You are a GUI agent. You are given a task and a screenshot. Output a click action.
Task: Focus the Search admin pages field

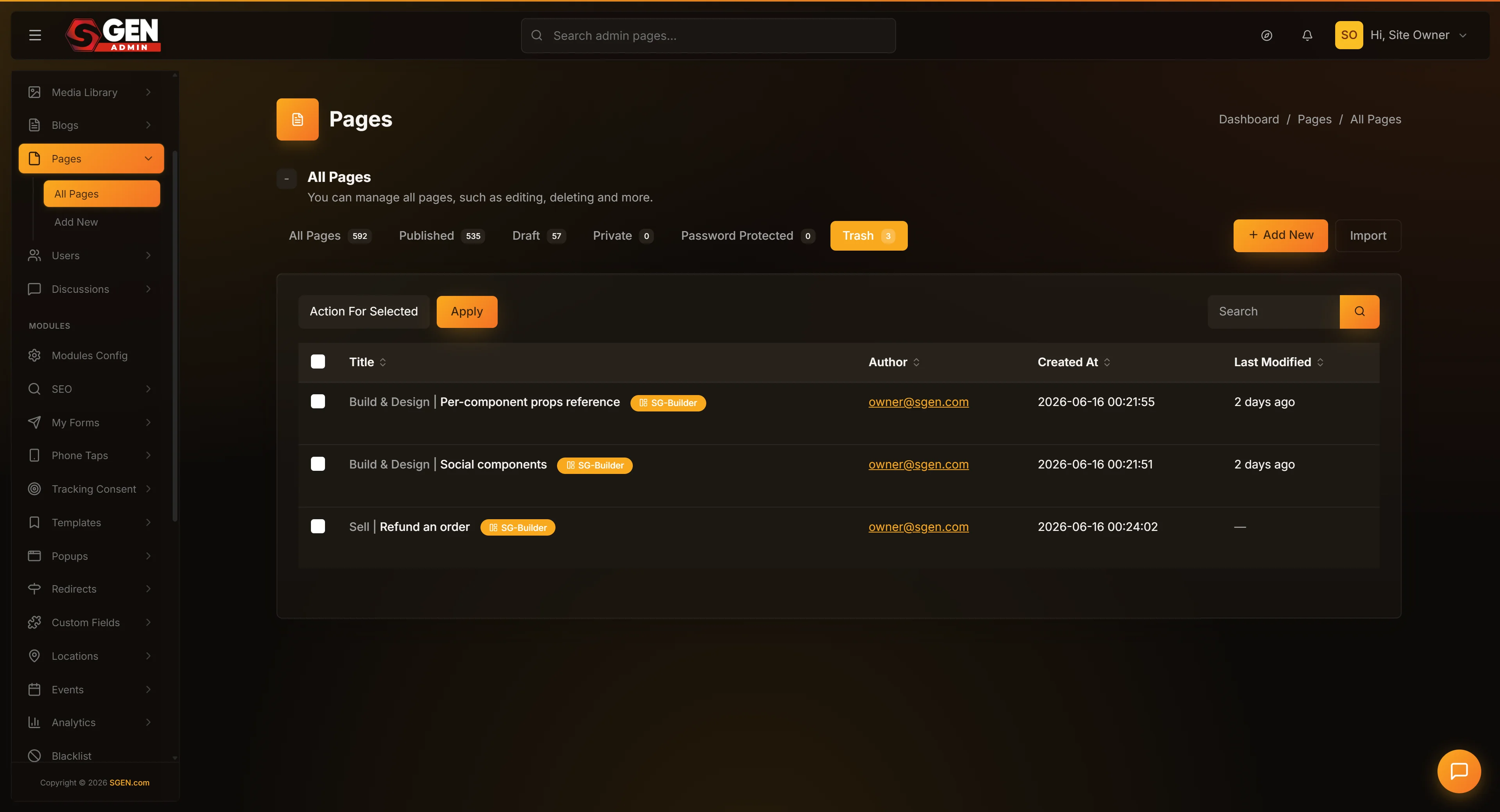pos(708,36)
